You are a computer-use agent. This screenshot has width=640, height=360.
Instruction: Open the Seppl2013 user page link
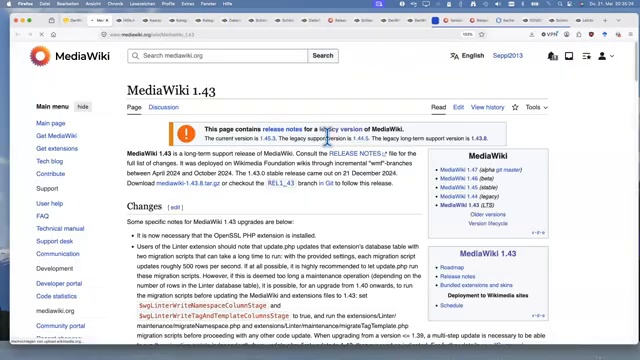pyautogui.click(x=507, y=56)
